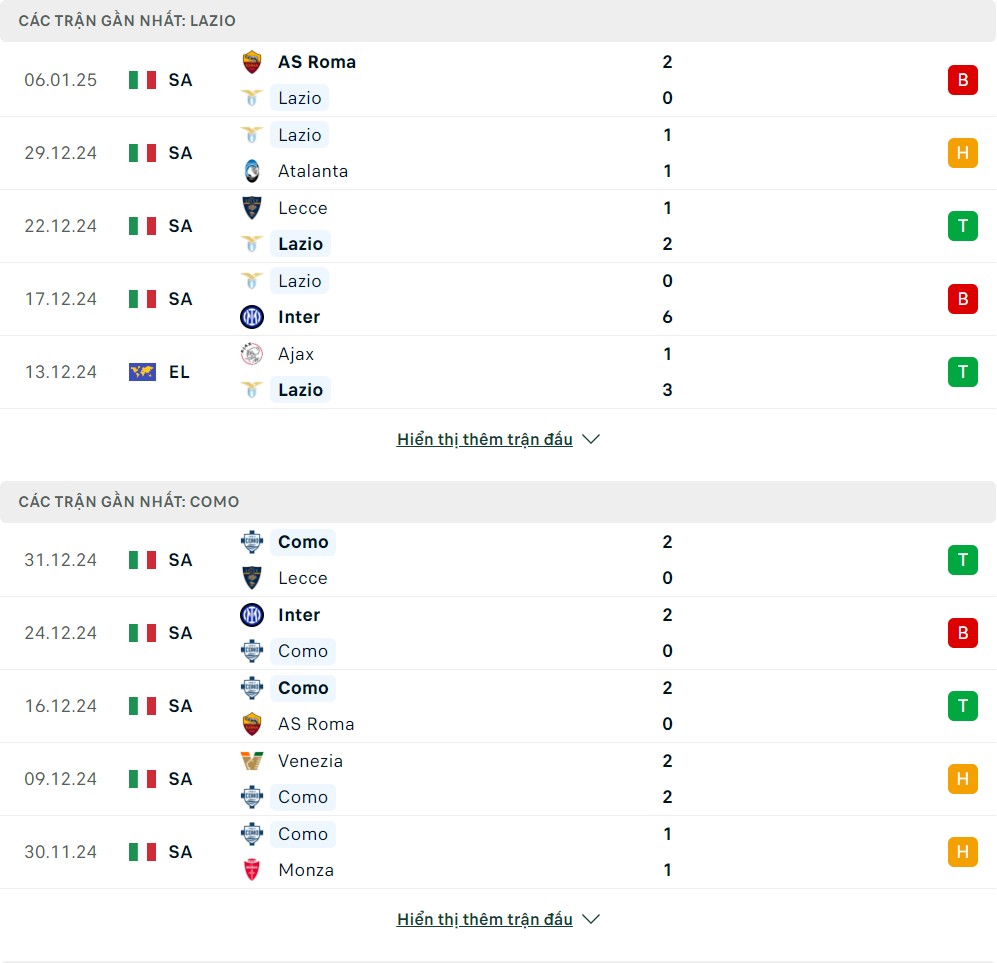
Task: Click the Monza club crest
Action: tap(252, 870)
